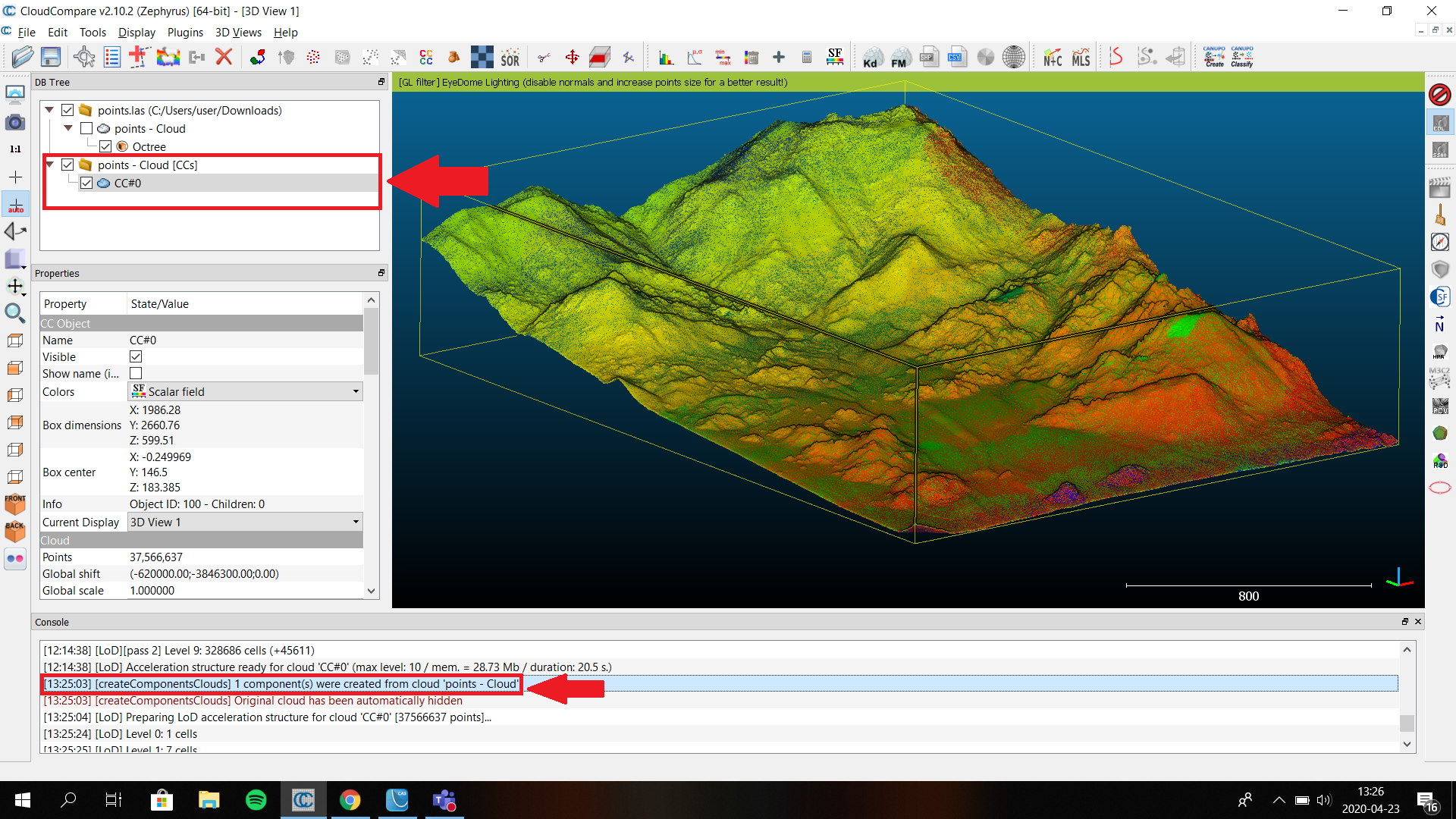1456x819 pixels.
Task: Open the Edit menu
Action: pyautogui.click(x=58, y=32)
